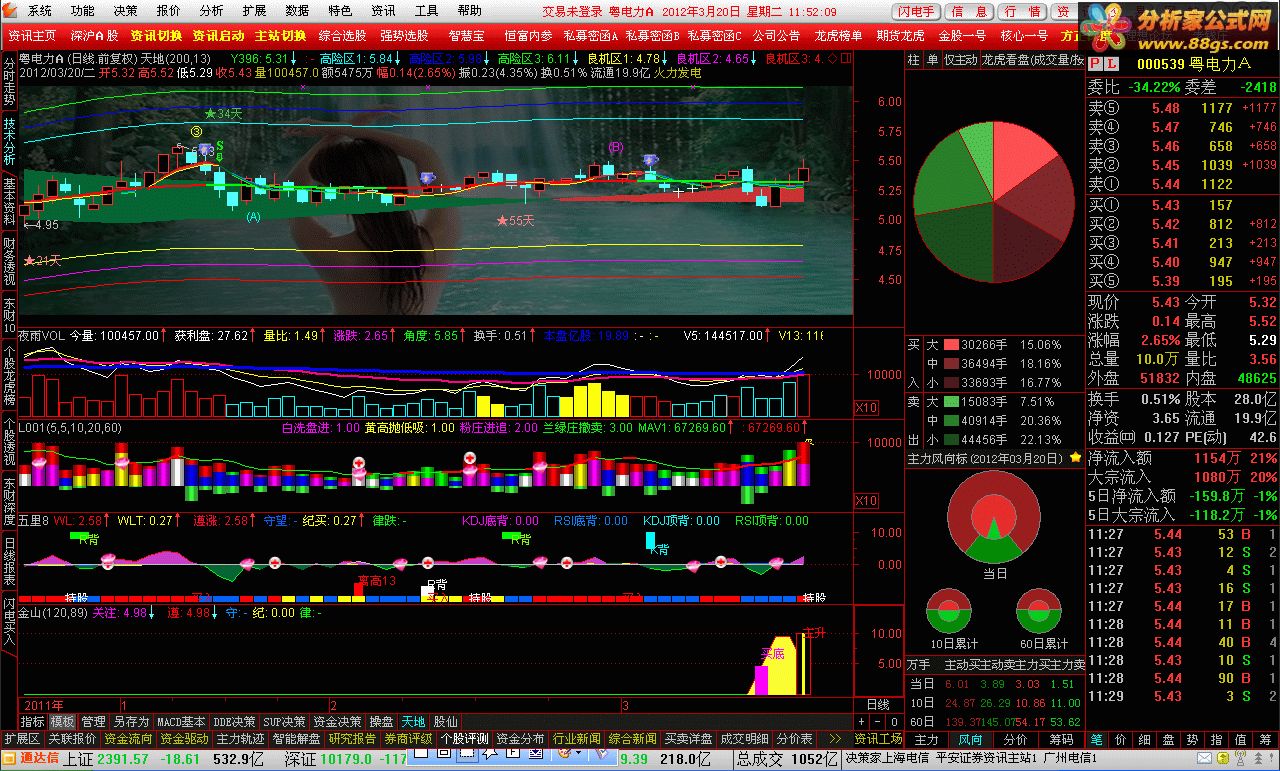Click the P icon beside stock code 000539
Image resolution: width=1280 pixels, height=771 pixels.
coord(1093,63)
